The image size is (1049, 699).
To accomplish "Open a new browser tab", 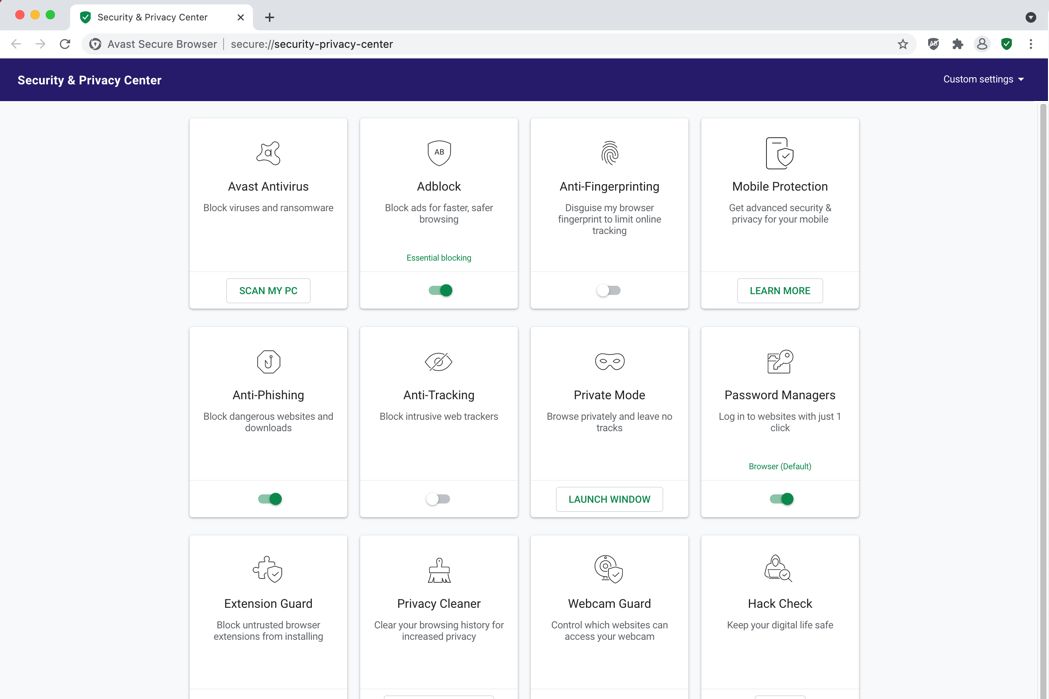I will (270, 17).
